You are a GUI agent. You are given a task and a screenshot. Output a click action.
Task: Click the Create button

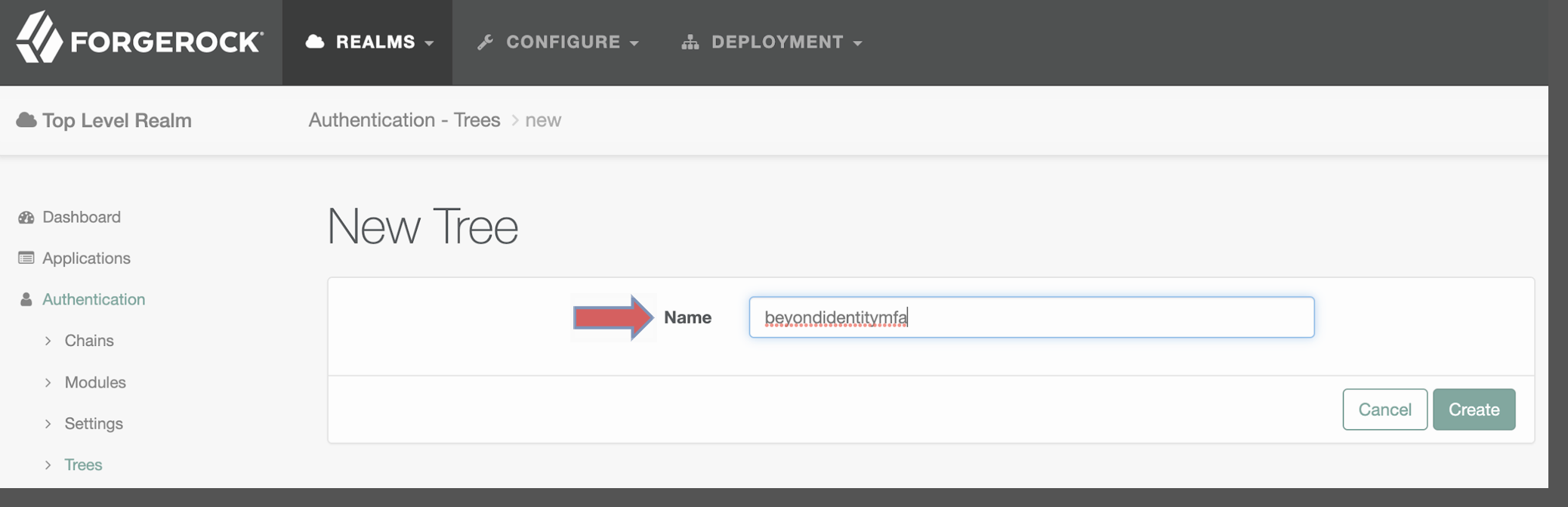coord(1474,410)
